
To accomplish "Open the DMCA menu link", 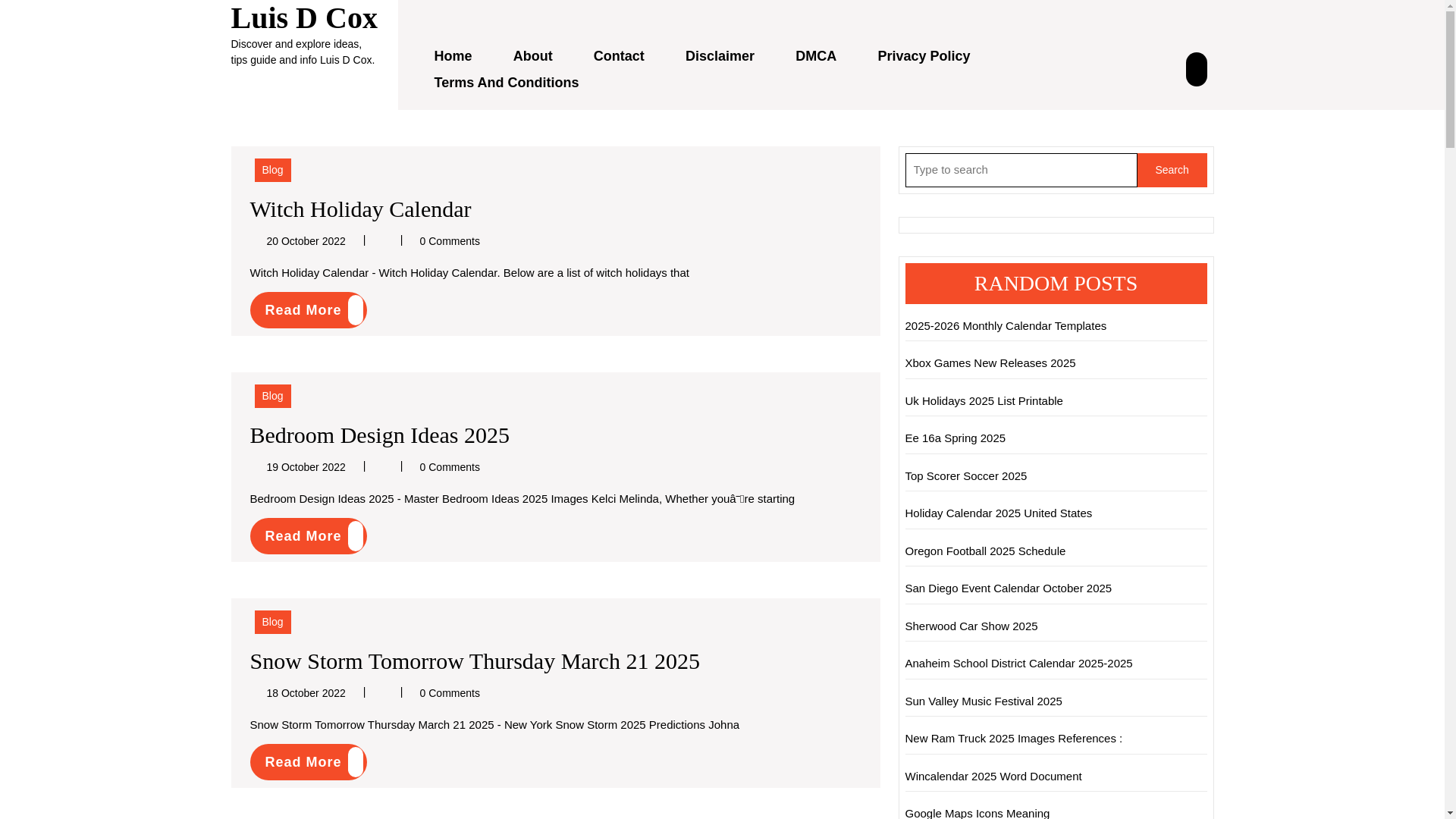I will coord(816,56).
